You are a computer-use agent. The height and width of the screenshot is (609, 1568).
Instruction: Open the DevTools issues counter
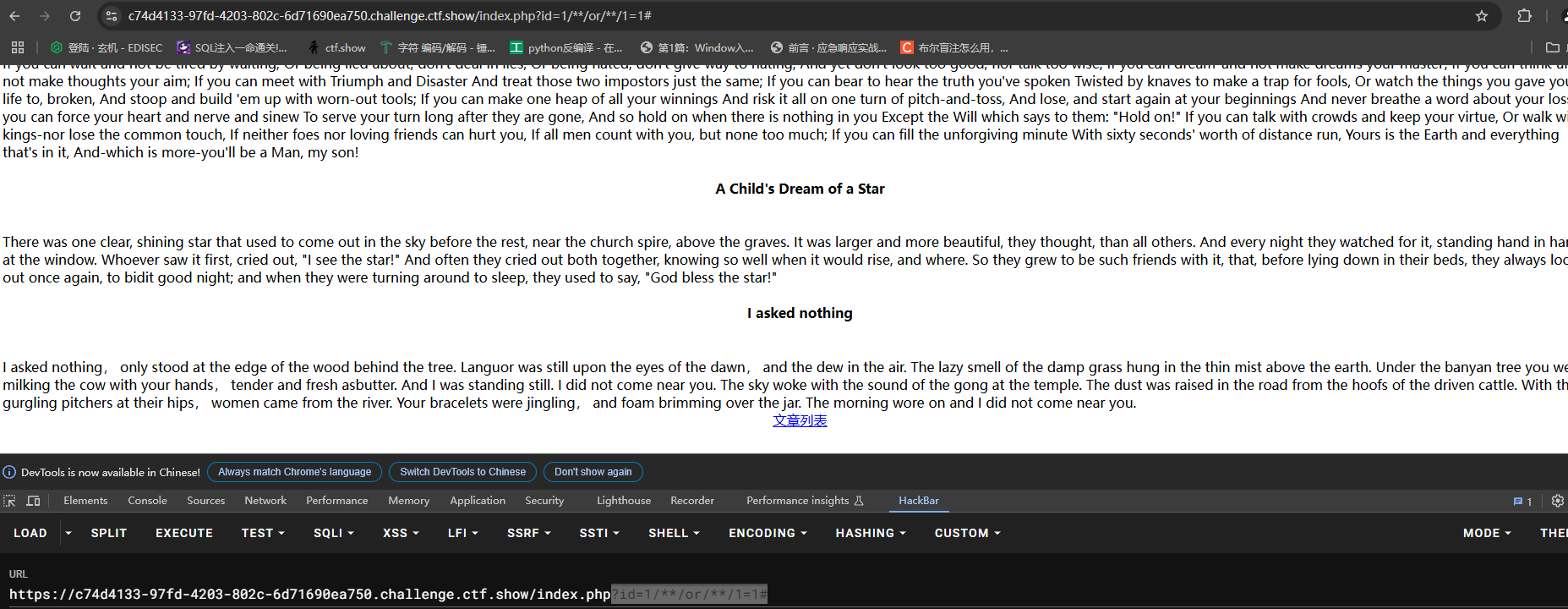click(x=1522, y=502)
